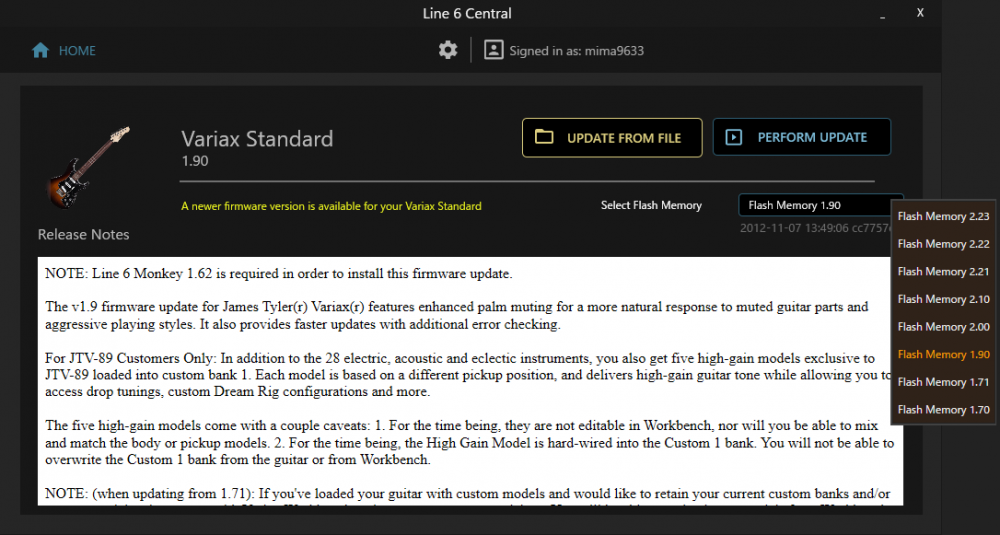Pick Flash Memory 2.00 entry
Image resolution: width=1000 pixels, height=535 pixels.
tap(943, 326)
